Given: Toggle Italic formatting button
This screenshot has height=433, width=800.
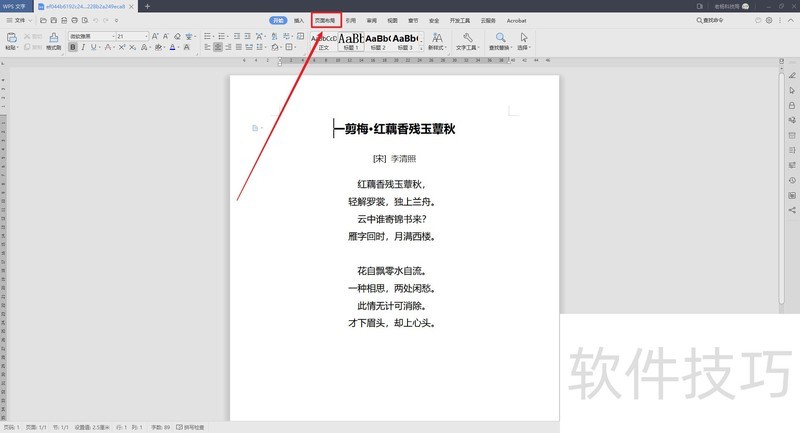Looking at the screenshot, I should click(x=83, y=47).
